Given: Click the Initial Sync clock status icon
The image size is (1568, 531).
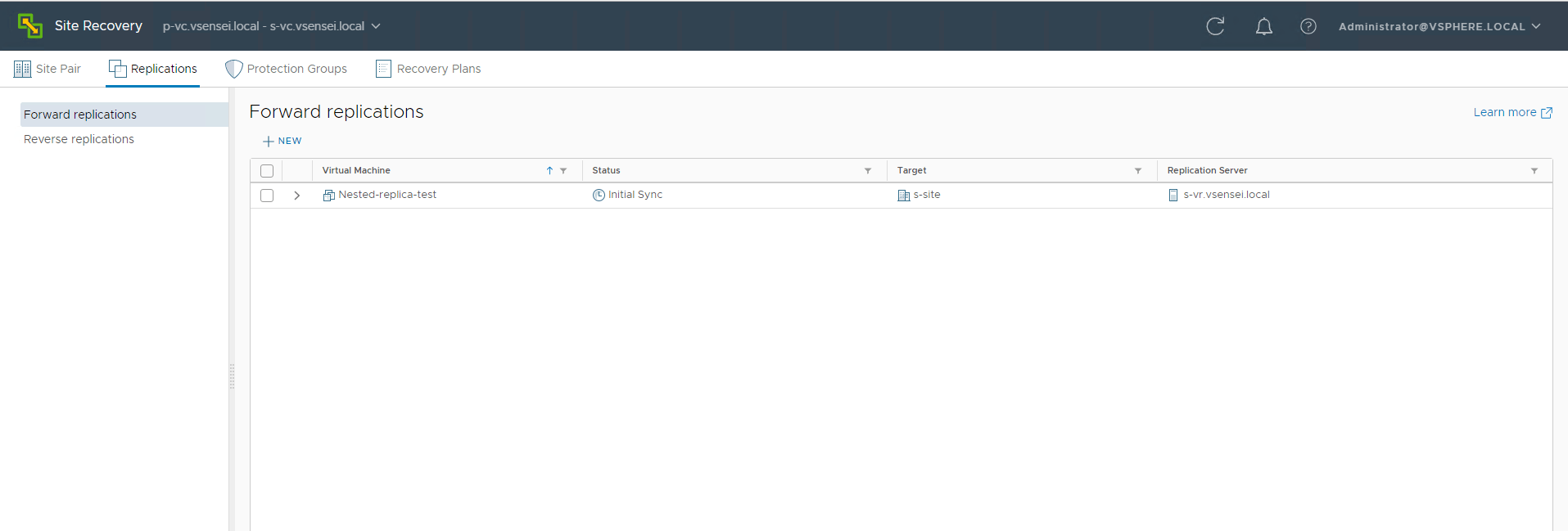Looking at the screenshot, I should click(599, 196).
